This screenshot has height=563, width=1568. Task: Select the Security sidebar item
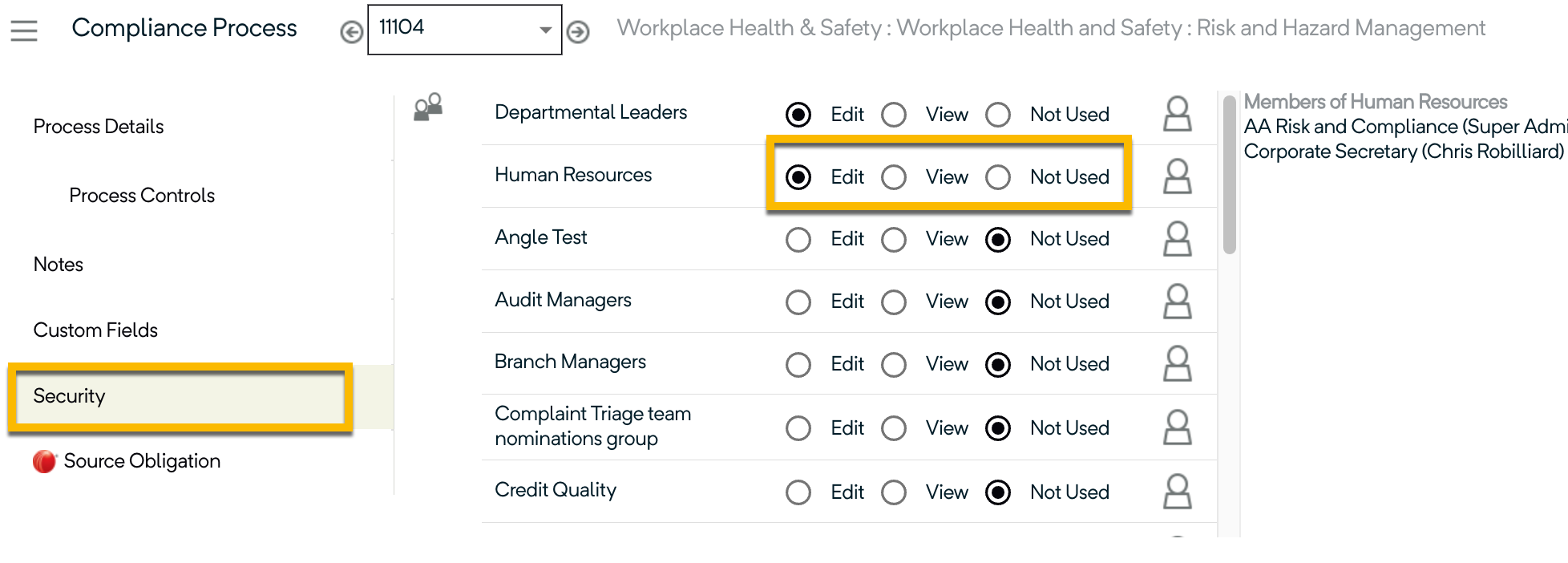[x=70, y=396]
